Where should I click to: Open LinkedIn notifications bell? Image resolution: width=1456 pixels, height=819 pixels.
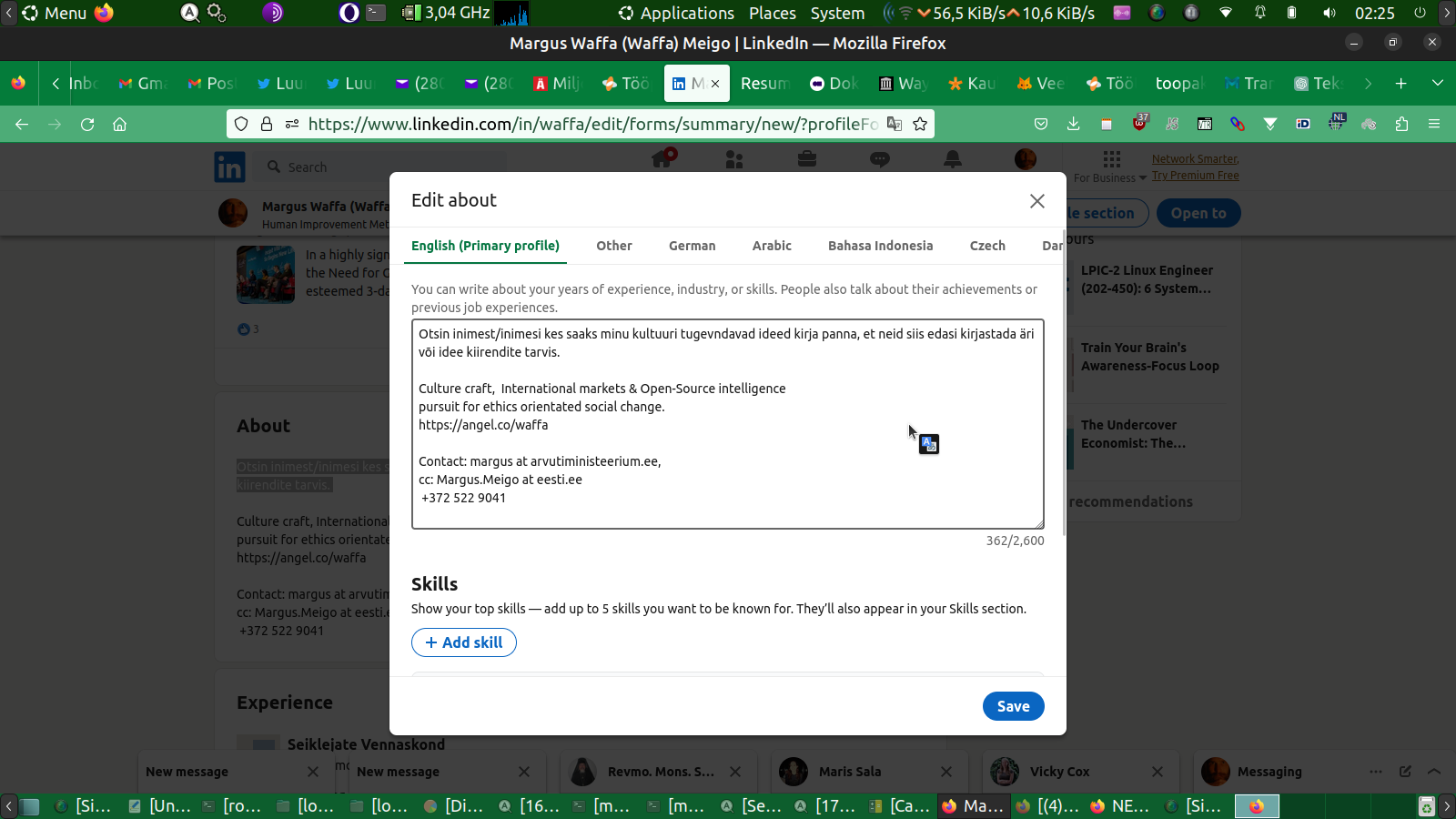(x=953, y=160)
